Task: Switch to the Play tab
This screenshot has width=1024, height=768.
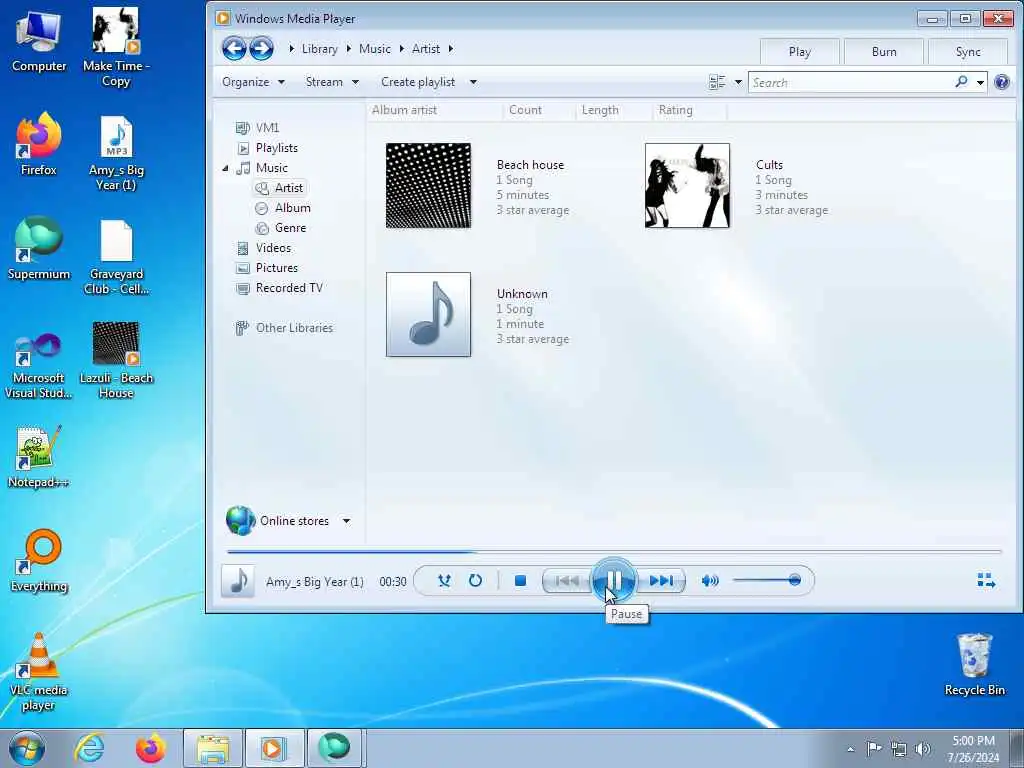Action: point(799,52)
